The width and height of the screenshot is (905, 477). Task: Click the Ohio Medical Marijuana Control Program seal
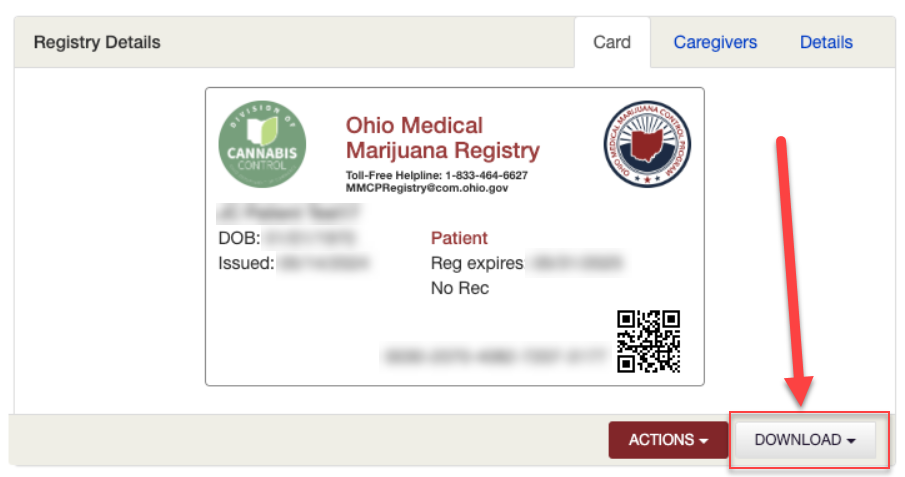tap(648, 145)
